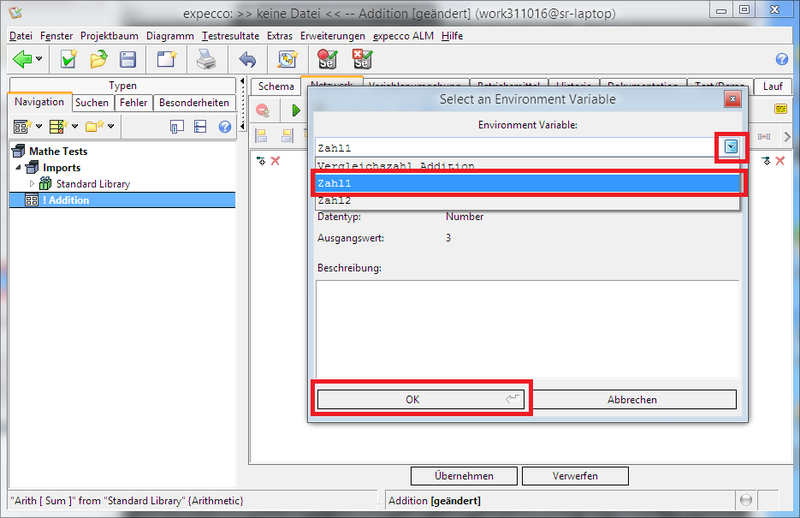800x518 pixels.
Task: Switch to the Navigation tab
Action: point(39,102)
